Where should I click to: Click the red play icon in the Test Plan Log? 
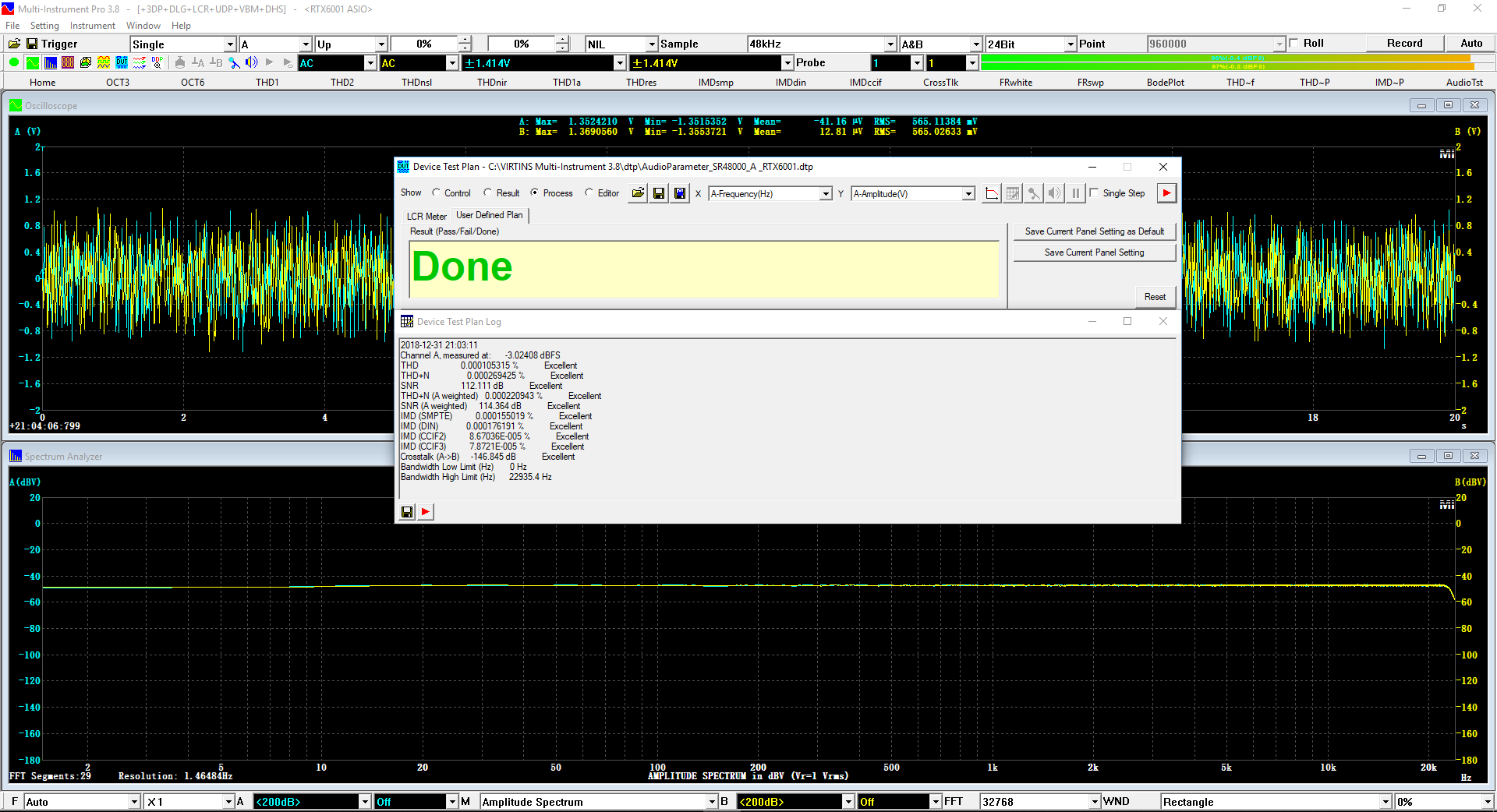tap(426, 512)
